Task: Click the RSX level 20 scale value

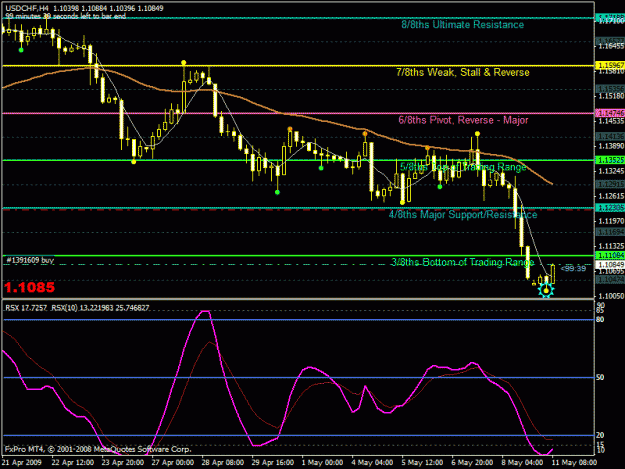Action: point(600,435)
